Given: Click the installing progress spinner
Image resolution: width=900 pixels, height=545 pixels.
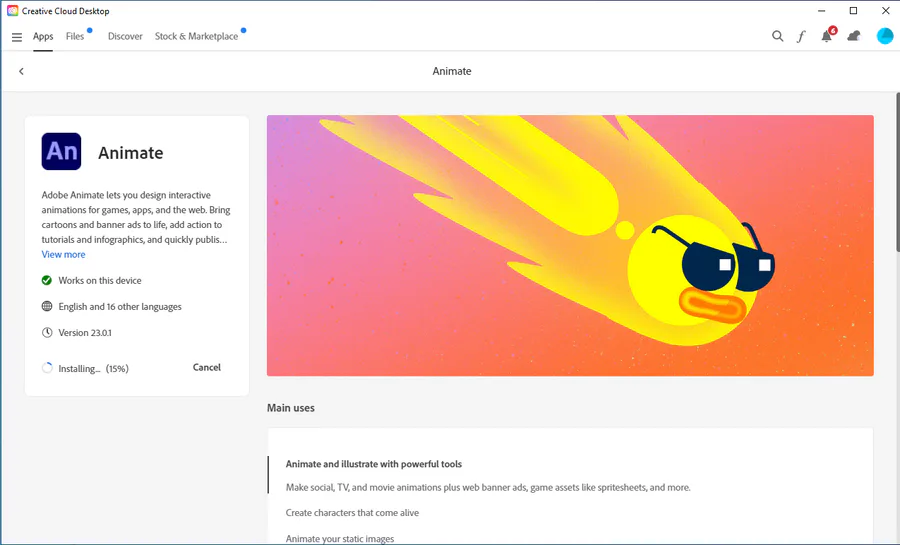Looking at the screenshot, I should click(x=47, y=368).
